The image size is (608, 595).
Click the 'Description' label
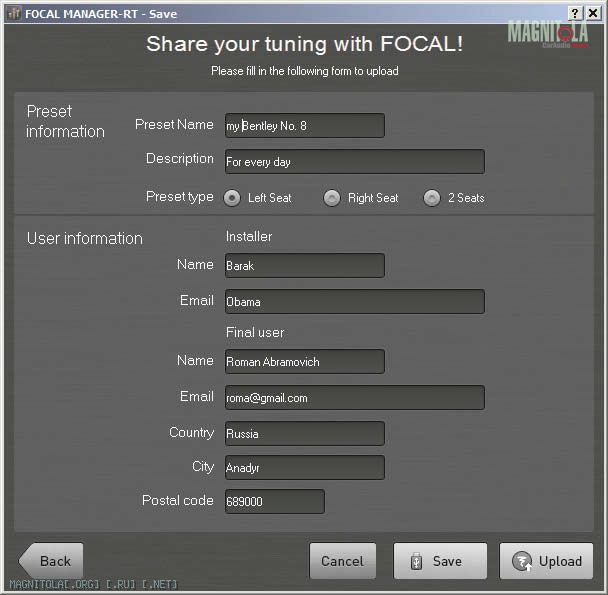(180, 159)
